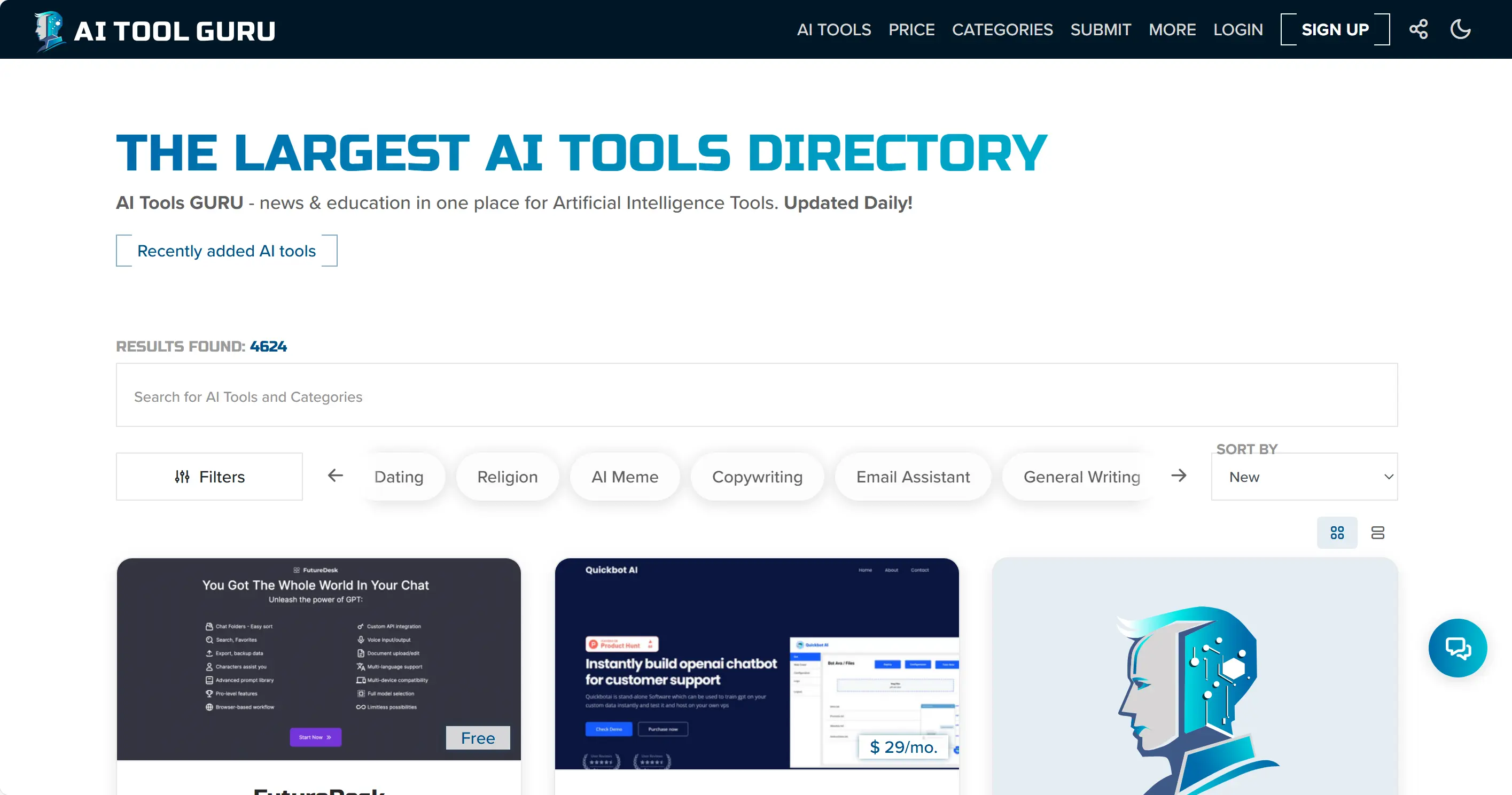Image resolution: width=1512 pixels, height=795 pixels.
Task: Click LOGIN in the header
Action: (1238, 30)
